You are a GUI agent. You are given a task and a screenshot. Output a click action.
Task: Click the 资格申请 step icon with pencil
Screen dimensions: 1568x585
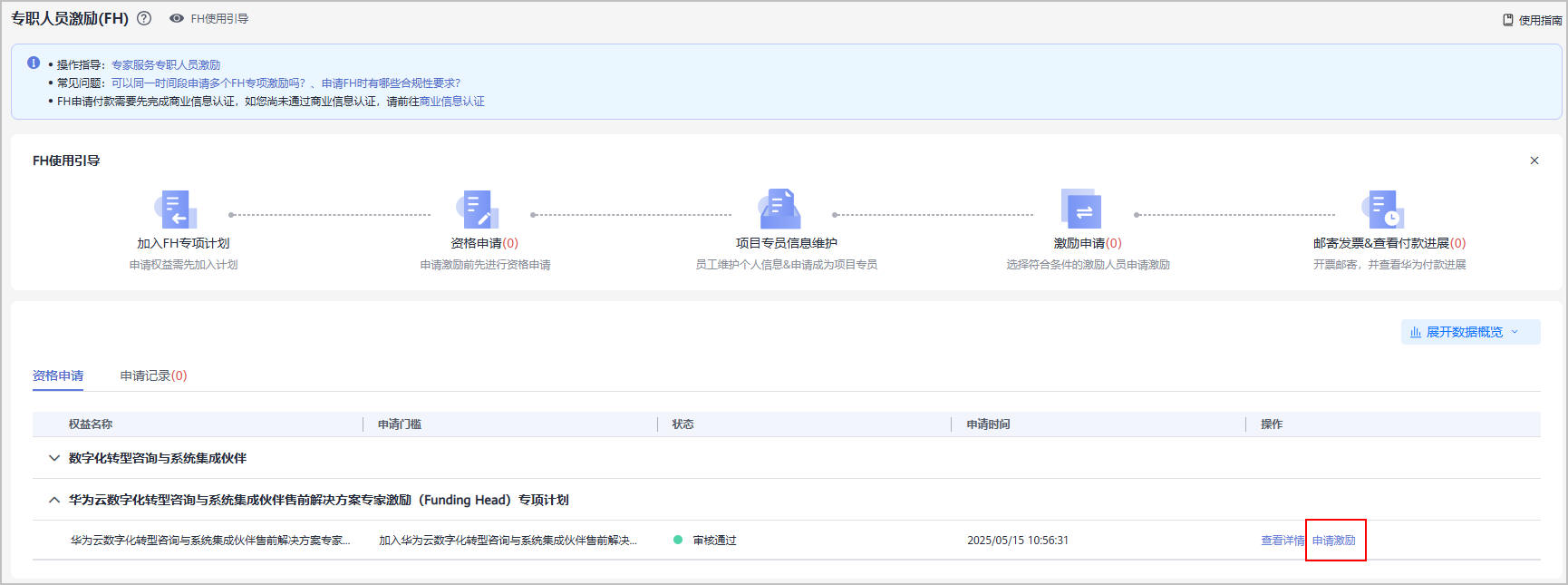477,210
